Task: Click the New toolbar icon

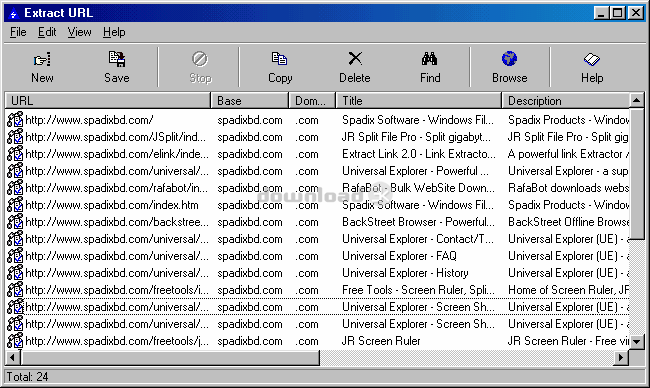Action: pyautogui.click(x=42, y=60)
